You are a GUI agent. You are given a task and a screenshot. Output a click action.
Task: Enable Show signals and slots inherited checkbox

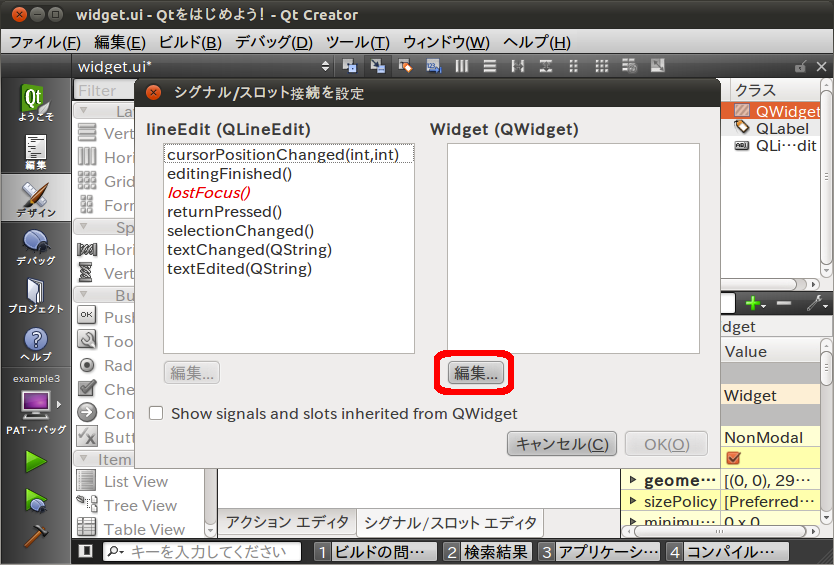(x=155, y=413)
